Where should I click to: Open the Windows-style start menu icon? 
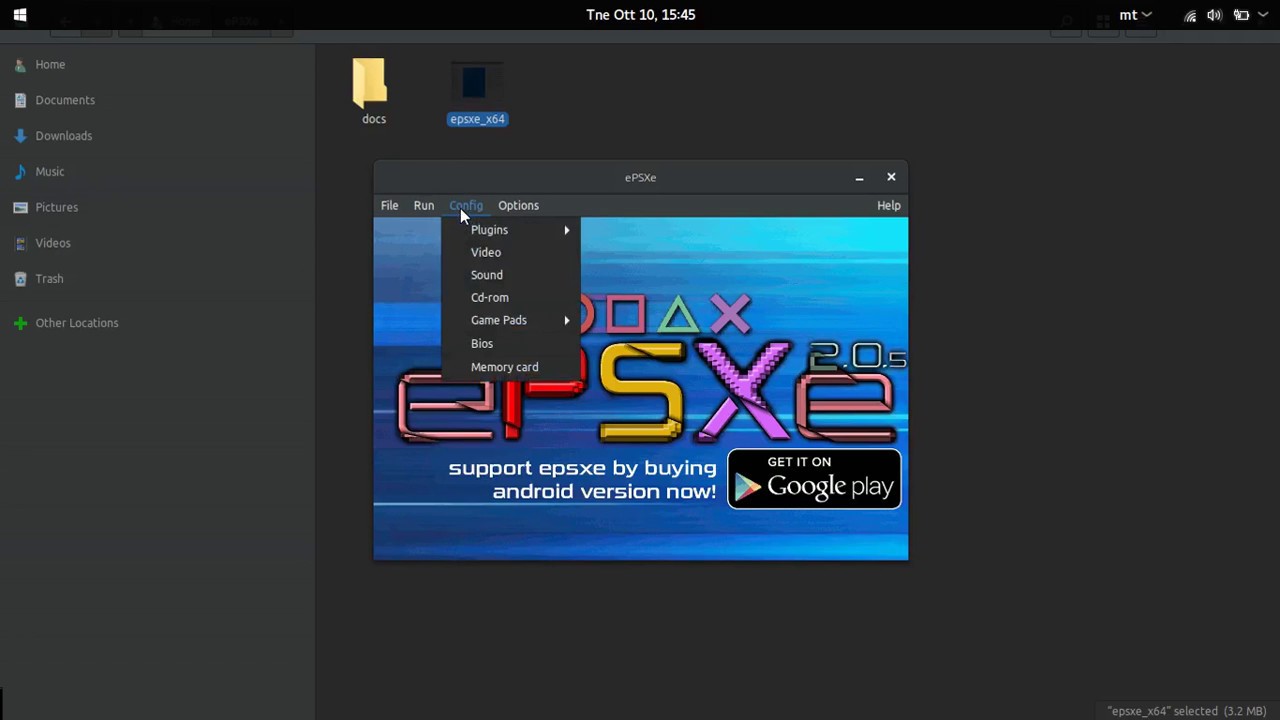click(x=20, y=15)
